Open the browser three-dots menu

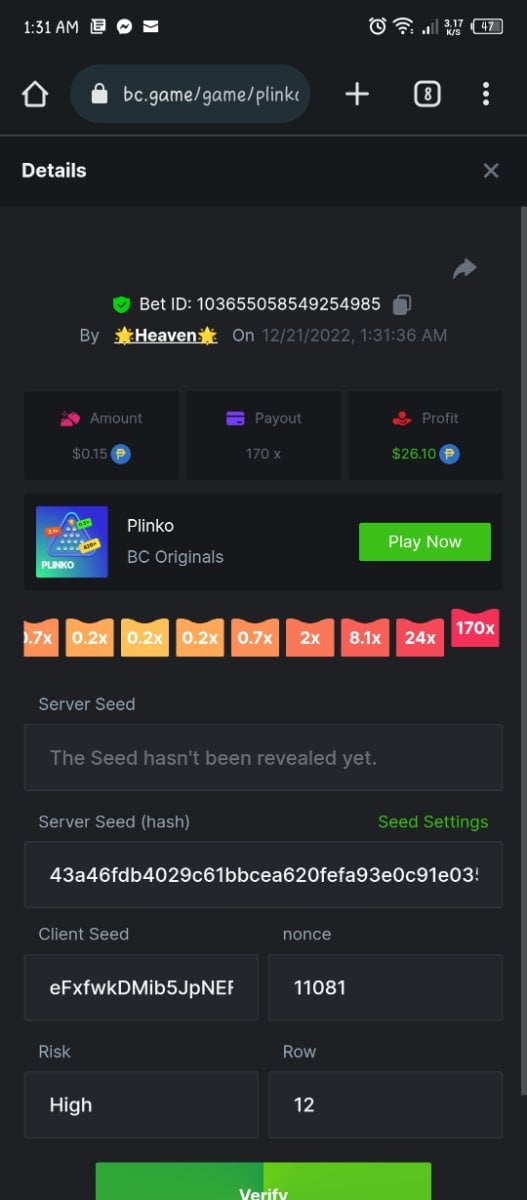coord(486,94)
